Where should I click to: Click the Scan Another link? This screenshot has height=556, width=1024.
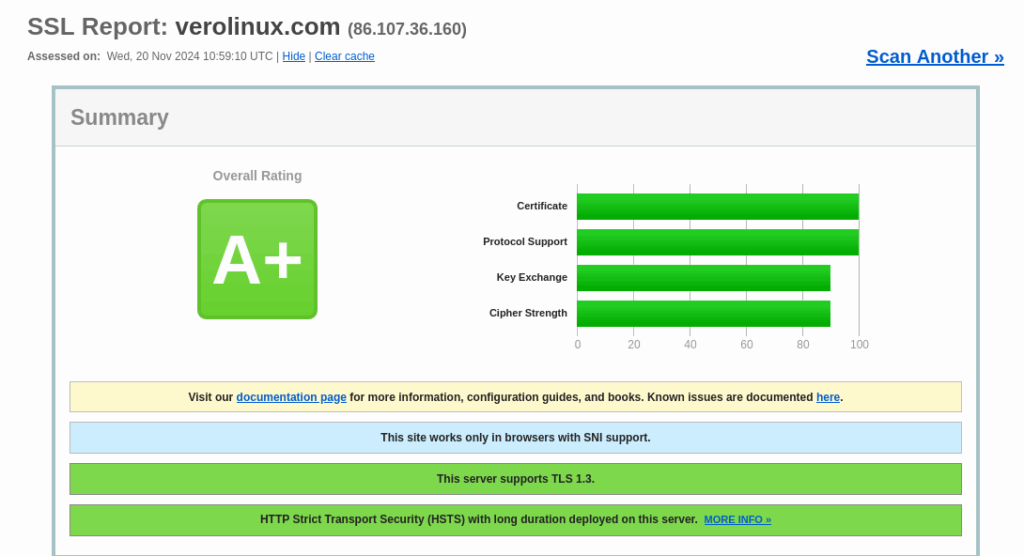pos(934,57)
